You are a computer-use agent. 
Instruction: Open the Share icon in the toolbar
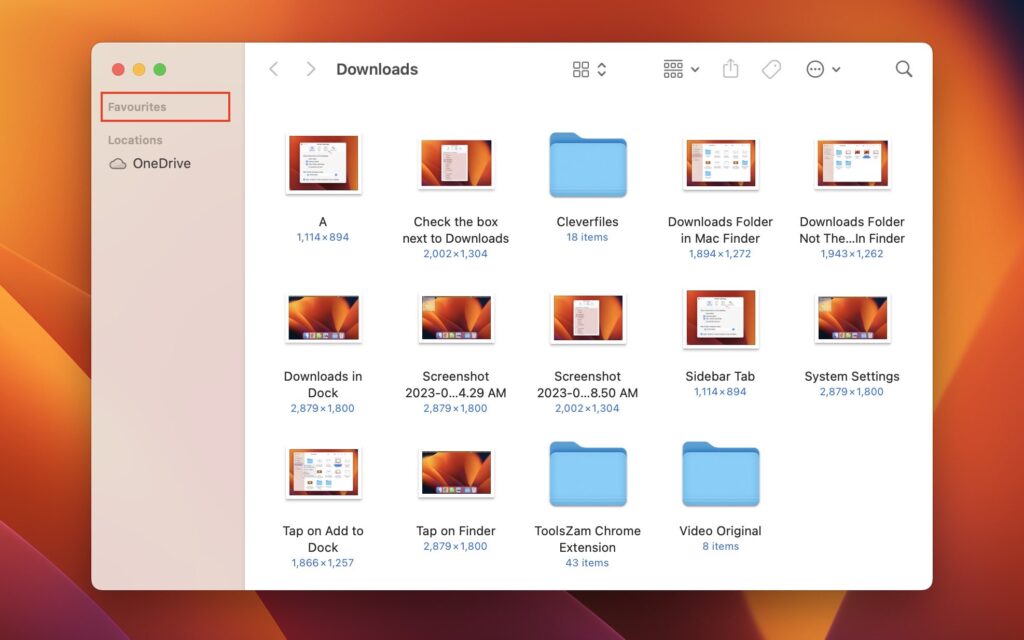point(730,69)
